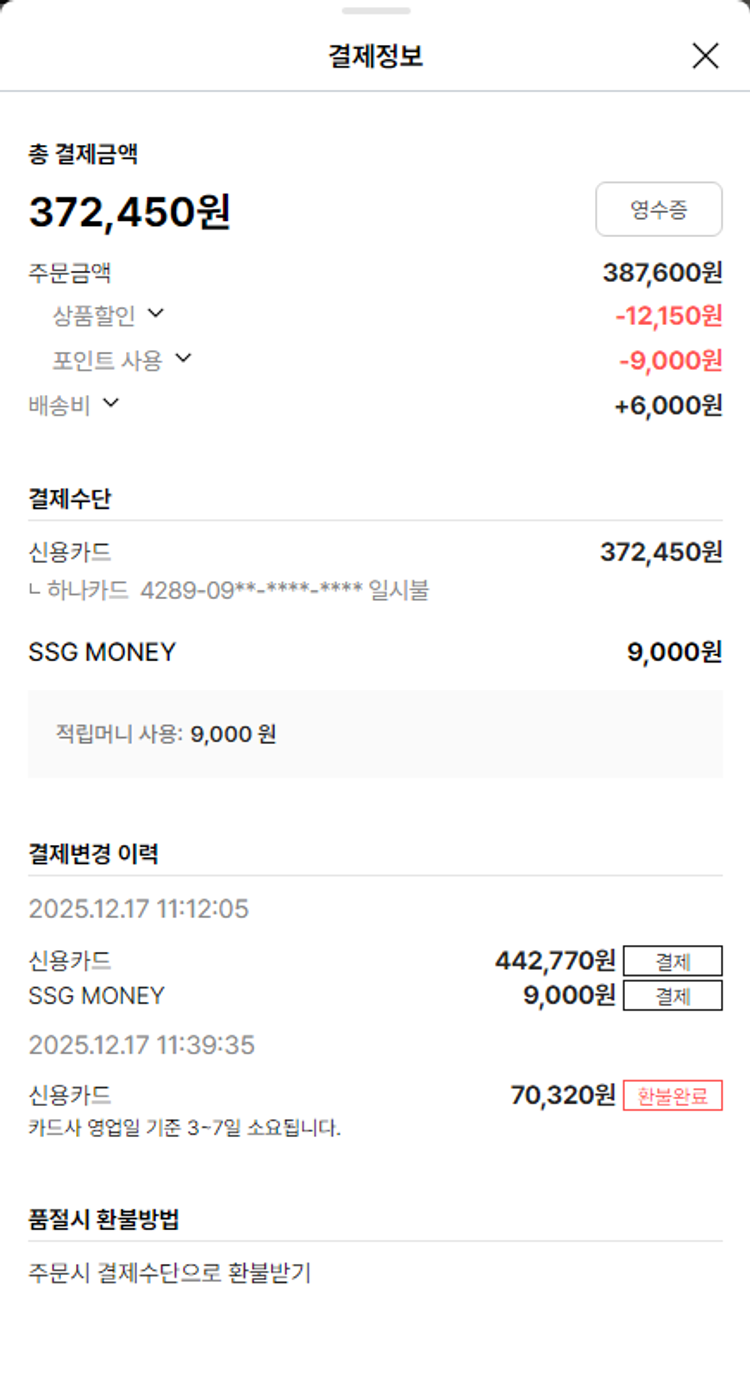
Task: Select the 372,450원 total payment amount
Action: 130,212
